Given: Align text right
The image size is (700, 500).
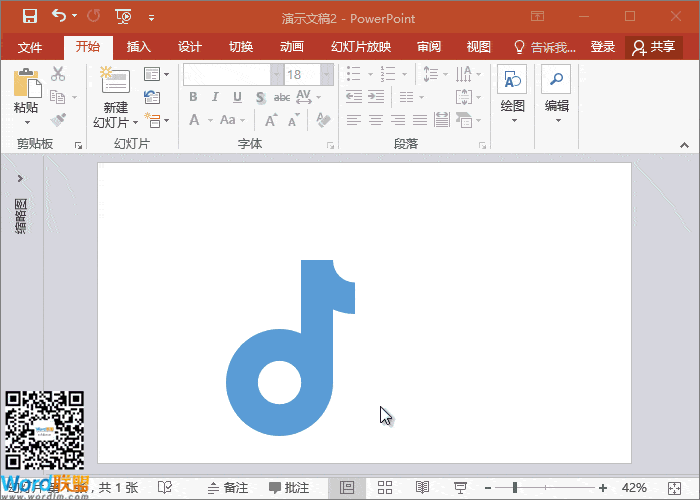Looking at the screenshot, I should [x=398, y=120].
